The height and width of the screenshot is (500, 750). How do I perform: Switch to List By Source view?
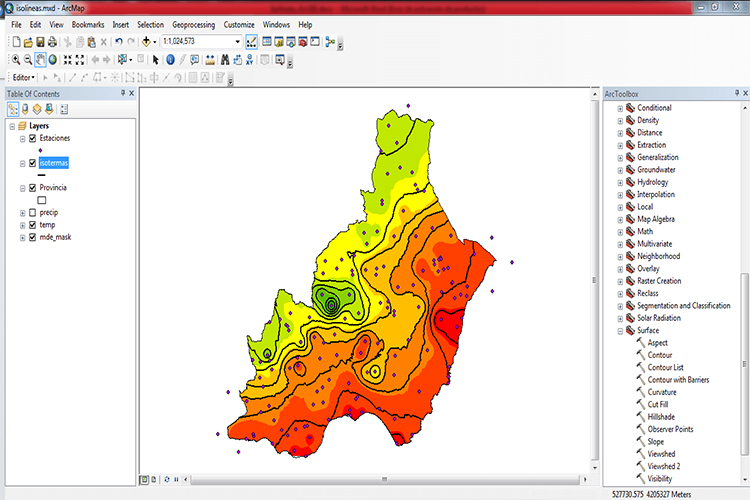click(25, 109)
